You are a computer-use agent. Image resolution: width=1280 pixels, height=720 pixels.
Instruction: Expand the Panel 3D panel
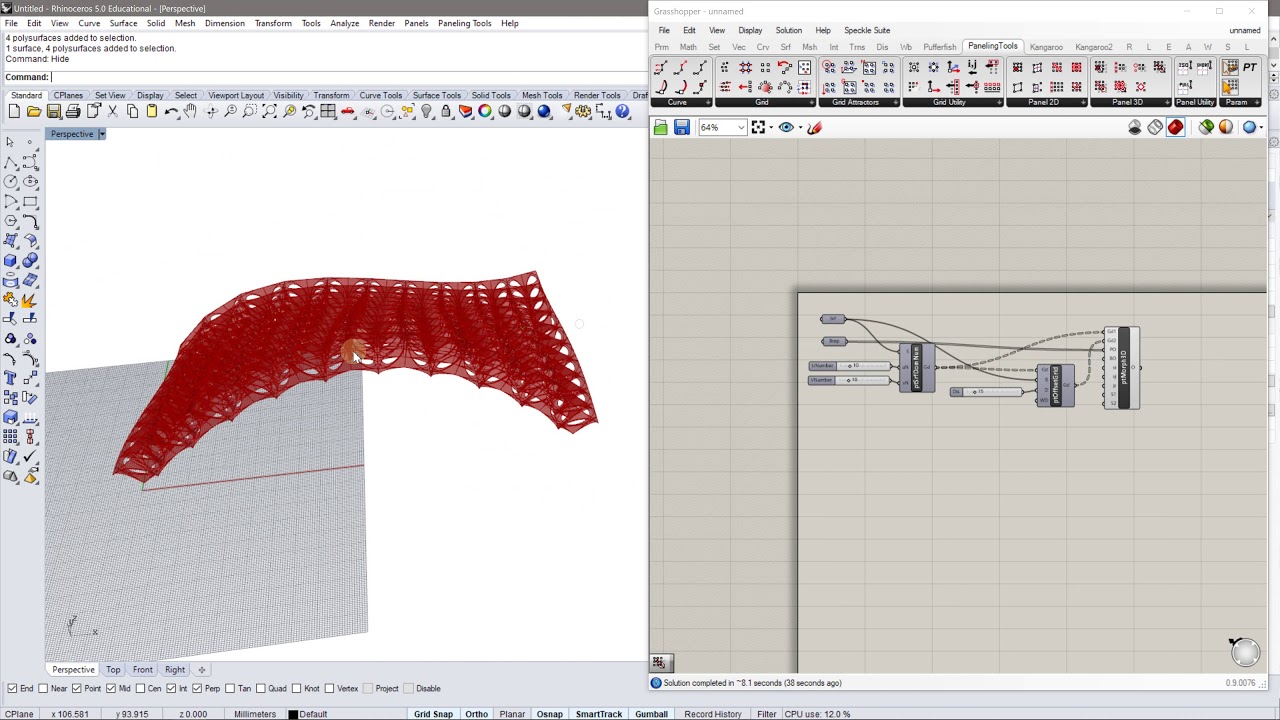coord(1167,102)
